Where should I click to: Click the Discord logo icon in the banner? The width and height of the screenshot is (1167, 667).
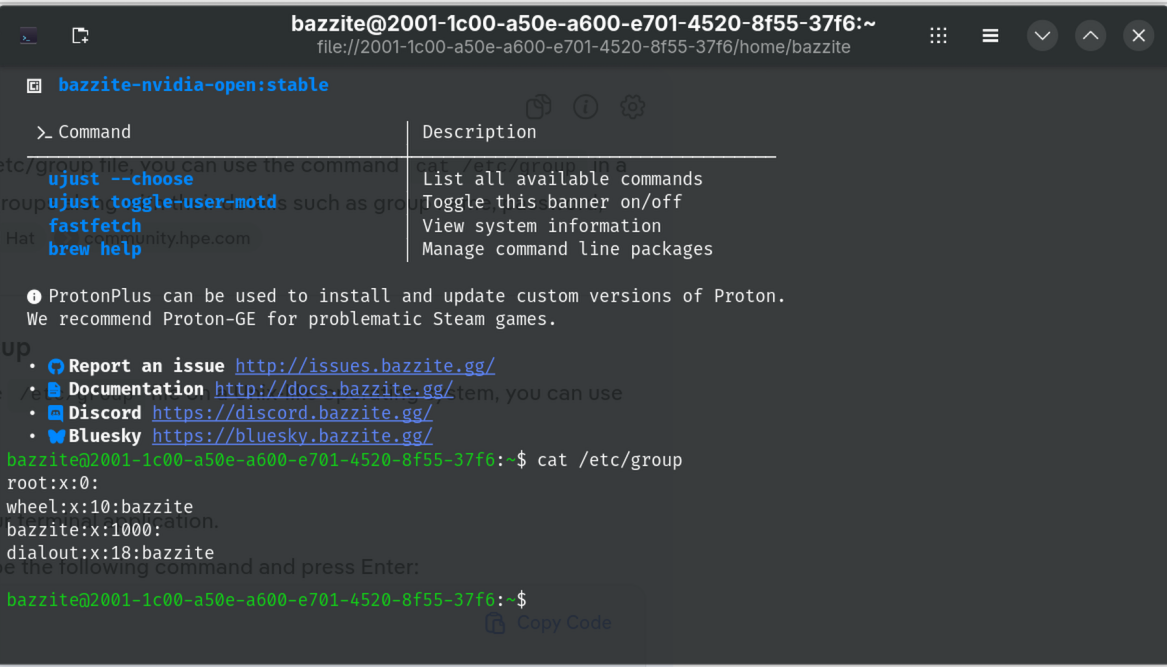(x=56, y=412)
